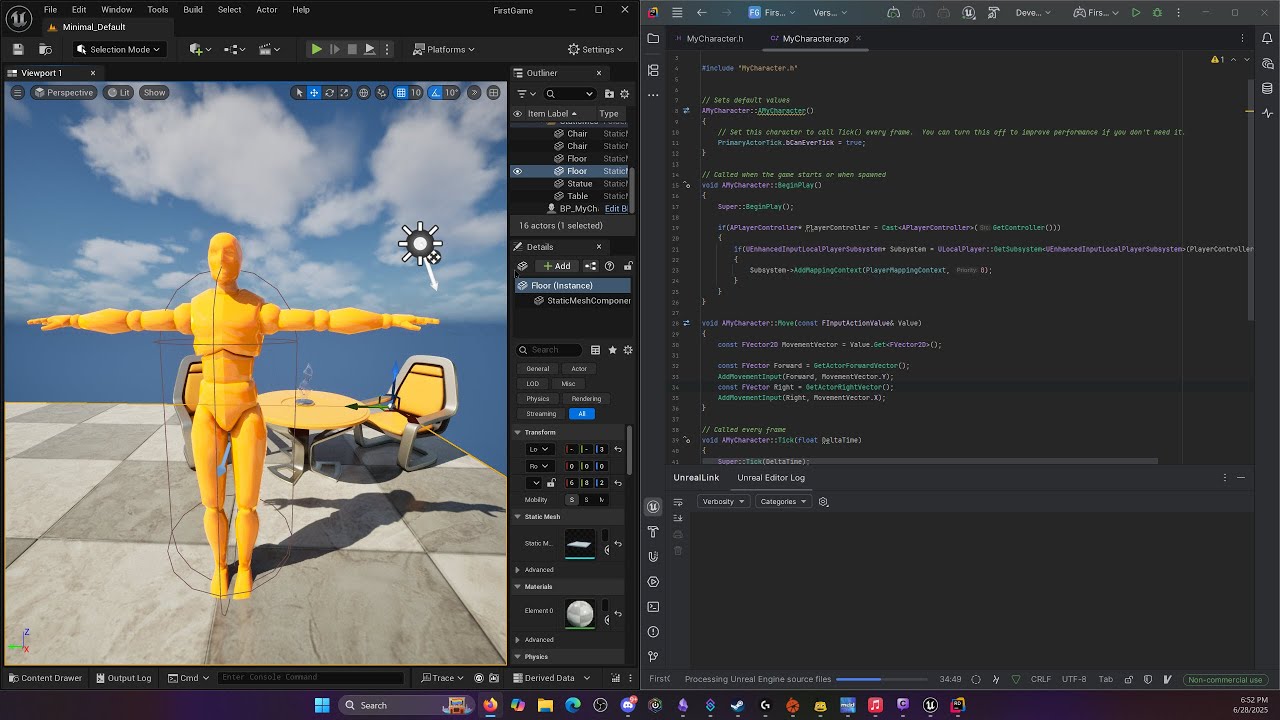Toggle world/local coordinate space globe icon
This screenshot has width=1280, height=720.
pos(364,93)
